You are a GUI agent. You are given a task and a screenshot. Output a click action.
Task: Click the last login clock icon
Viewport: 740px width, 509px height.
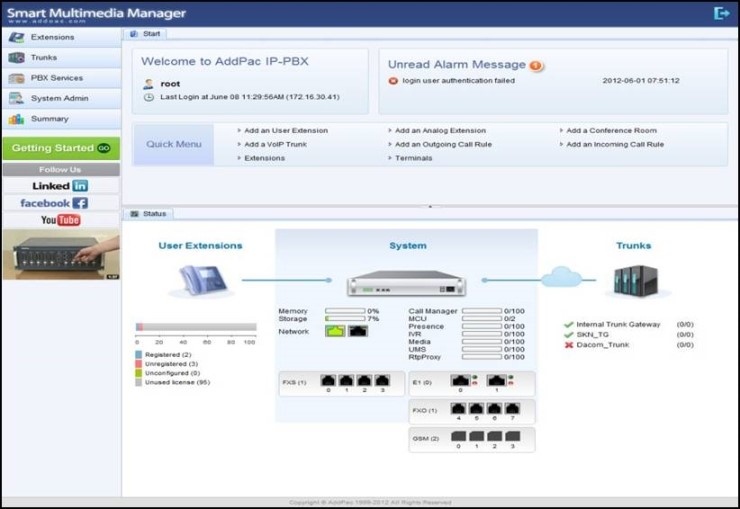(149, 97)
